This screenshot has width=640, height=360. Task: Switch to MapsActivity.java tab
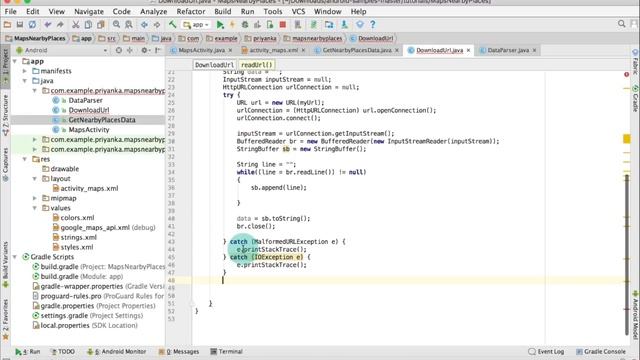[x=202, y=50]
